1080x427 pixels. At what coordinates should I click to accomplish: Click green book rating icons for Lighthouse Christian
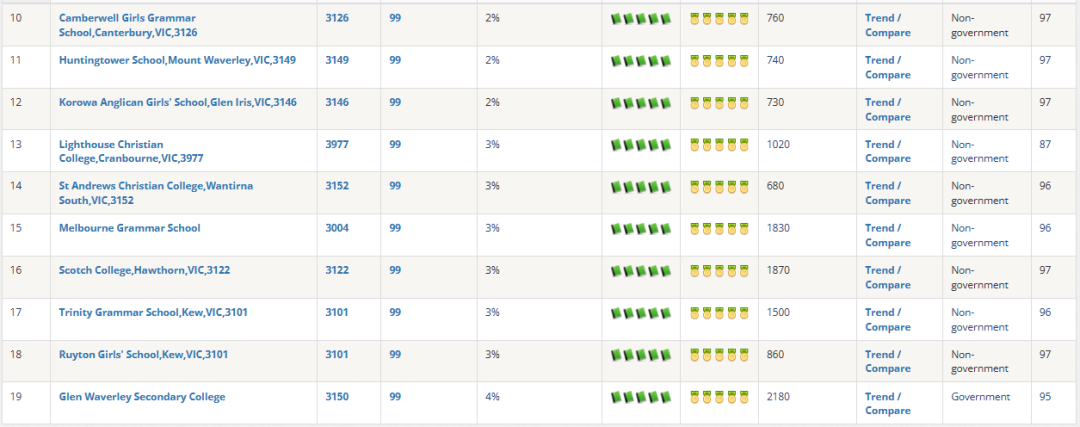(x=641, y=145)
